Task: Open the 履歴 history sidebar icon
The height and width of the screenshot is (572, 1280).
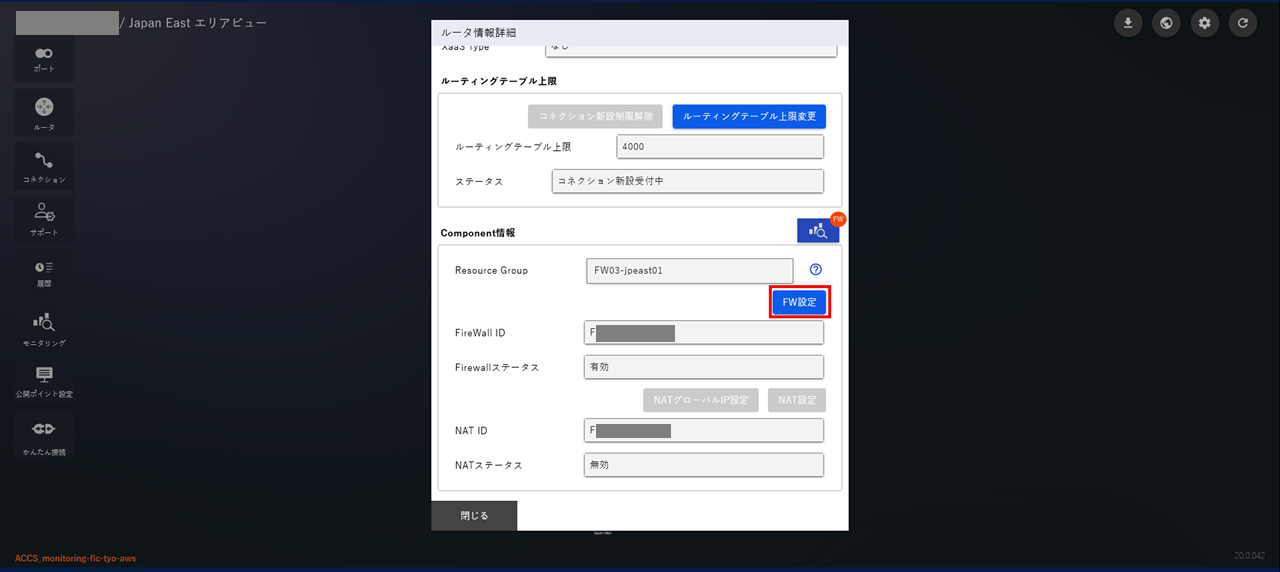Action: (44, 272)
